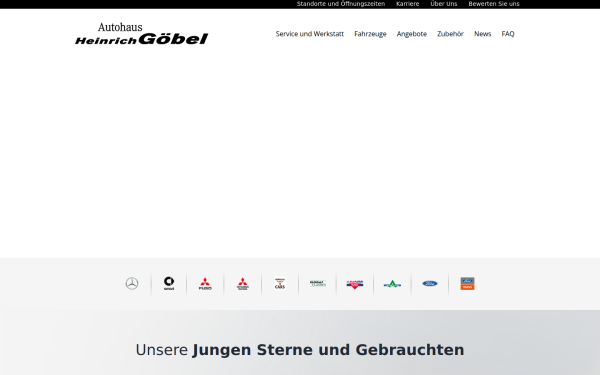Click the green-and-blue brand logo
600x375 pixels.
pos(392,284)
